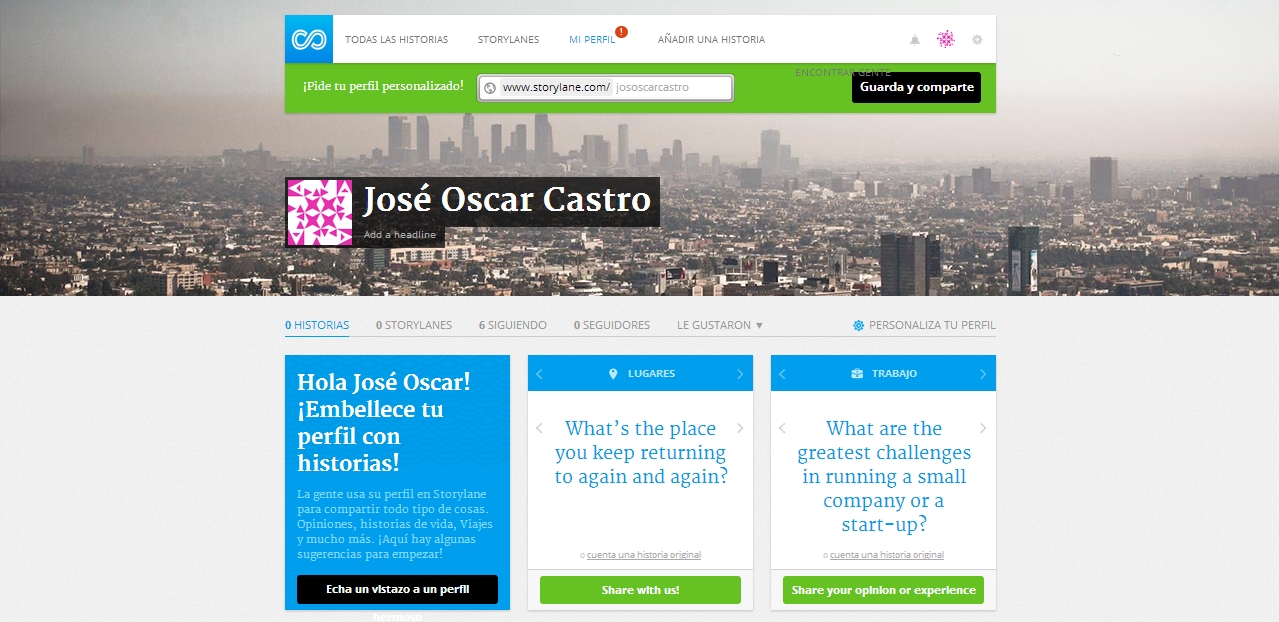
Task: Open the settings gear icon
Action: pyautogui.click(x=977, y=40)
